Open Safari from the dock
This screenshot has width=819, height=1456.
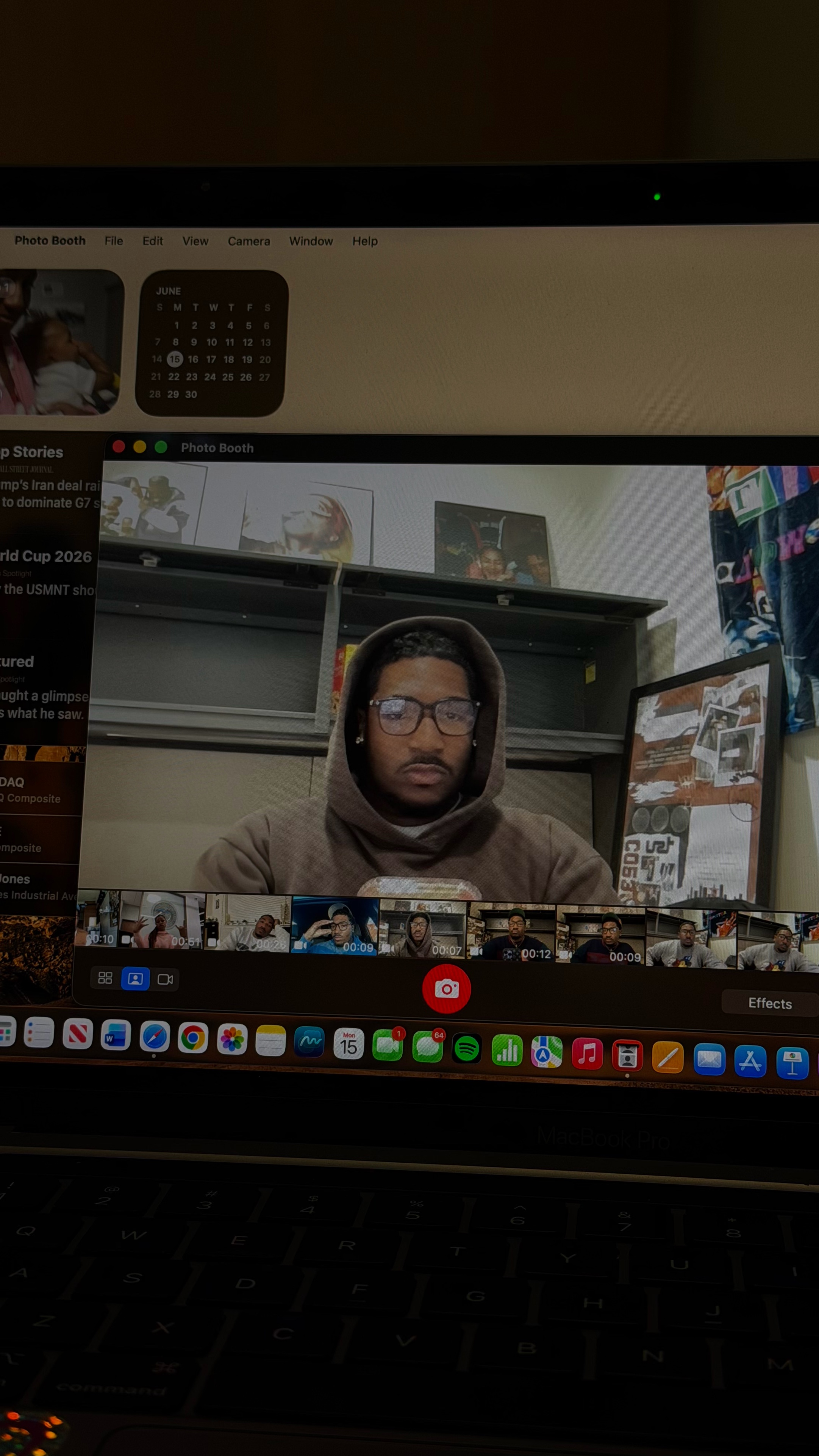click(155, 1036)
